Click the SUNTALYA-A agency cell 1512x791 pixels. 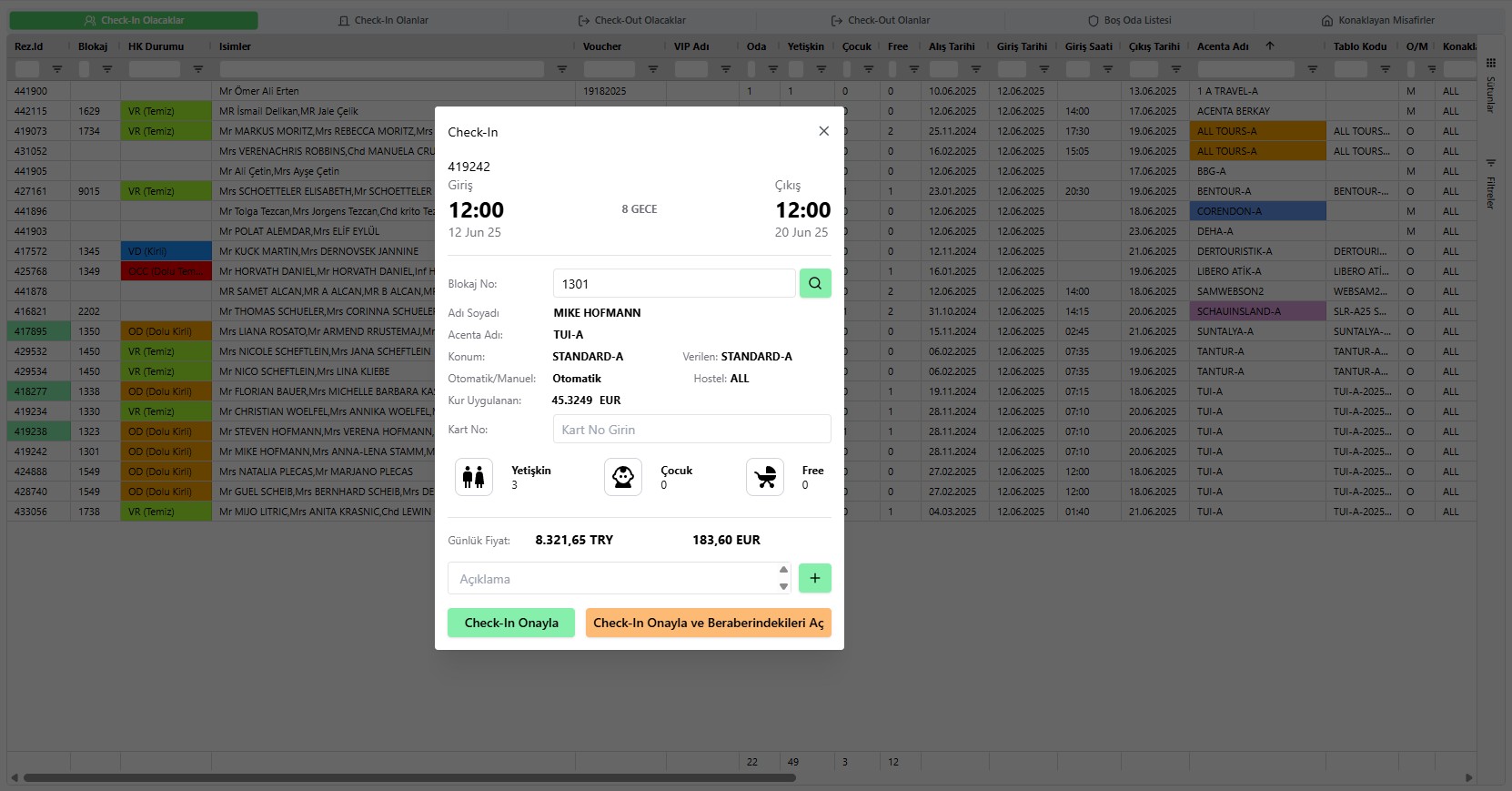tap(1257, 331)
